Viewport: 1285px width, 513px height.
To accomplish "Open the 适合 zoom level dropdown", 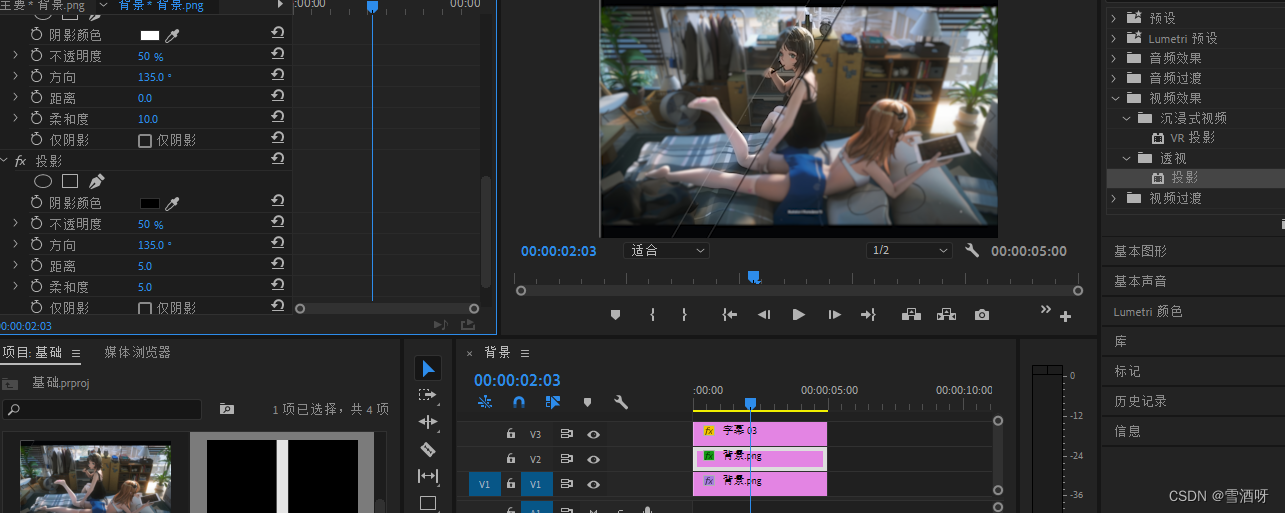I will tap(666, 250).
